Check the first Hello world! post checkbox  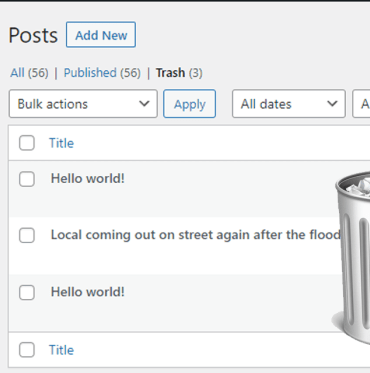[x=27, y=179]
